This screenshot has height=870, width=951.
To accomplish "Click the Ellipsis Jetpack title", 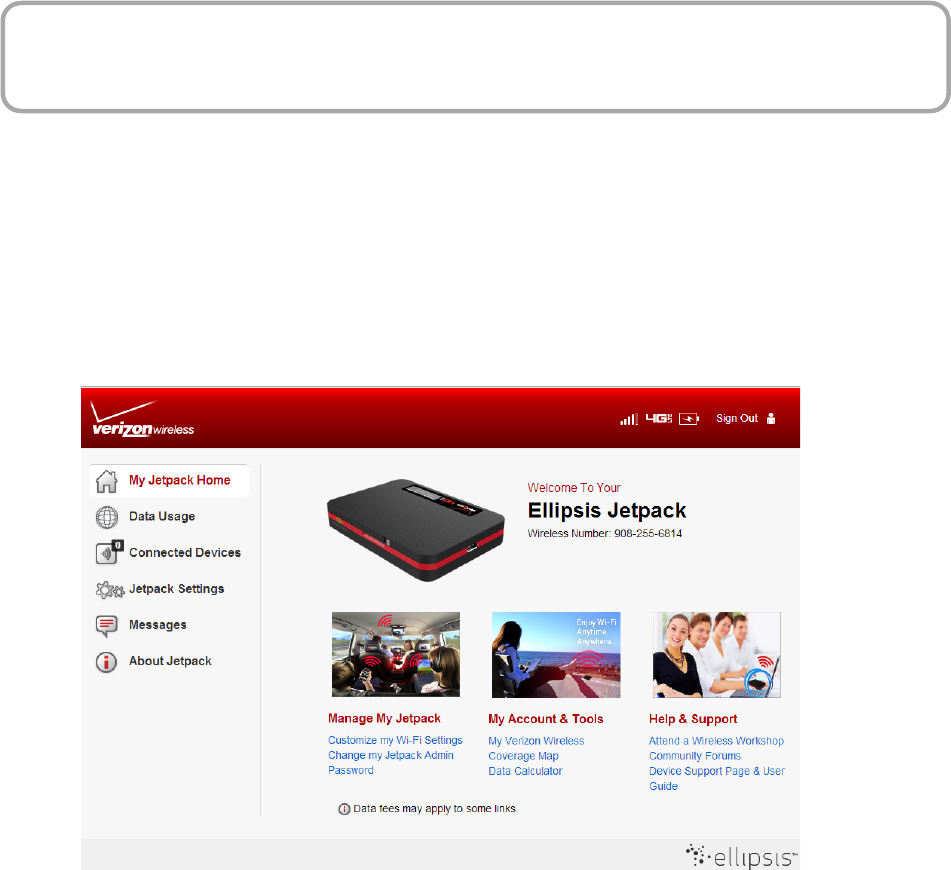I will click(x=607, y=511).
